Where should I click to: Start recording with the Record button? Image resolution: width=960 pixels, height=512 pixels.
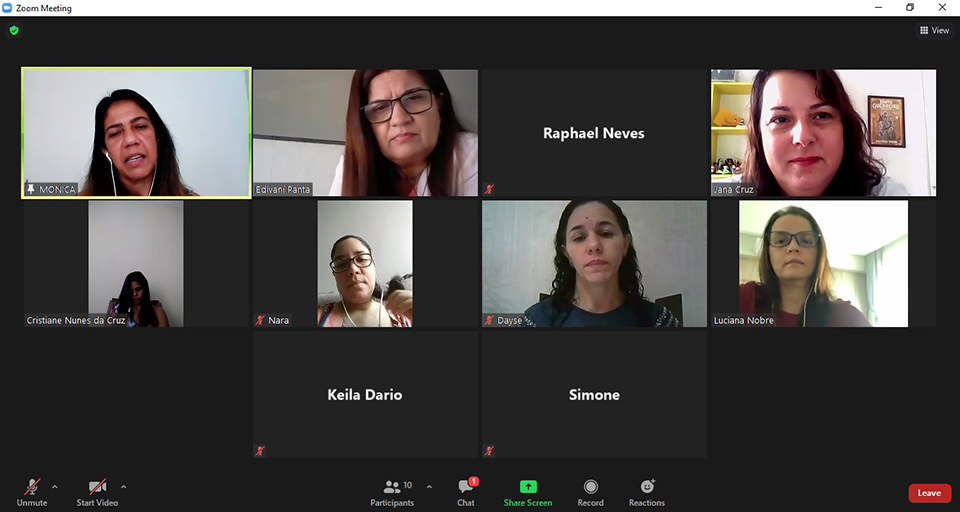click(590, 493)
